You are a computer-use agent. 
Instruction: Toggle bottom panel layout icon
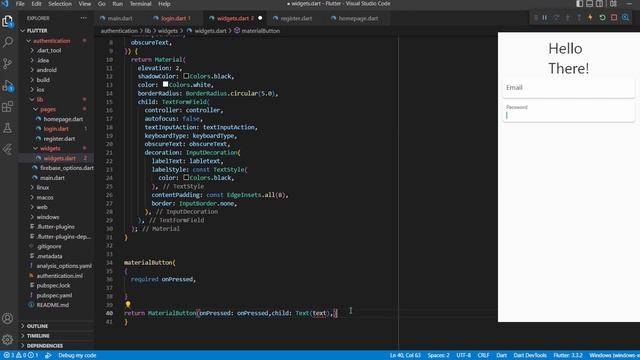[x=589, y=4]
